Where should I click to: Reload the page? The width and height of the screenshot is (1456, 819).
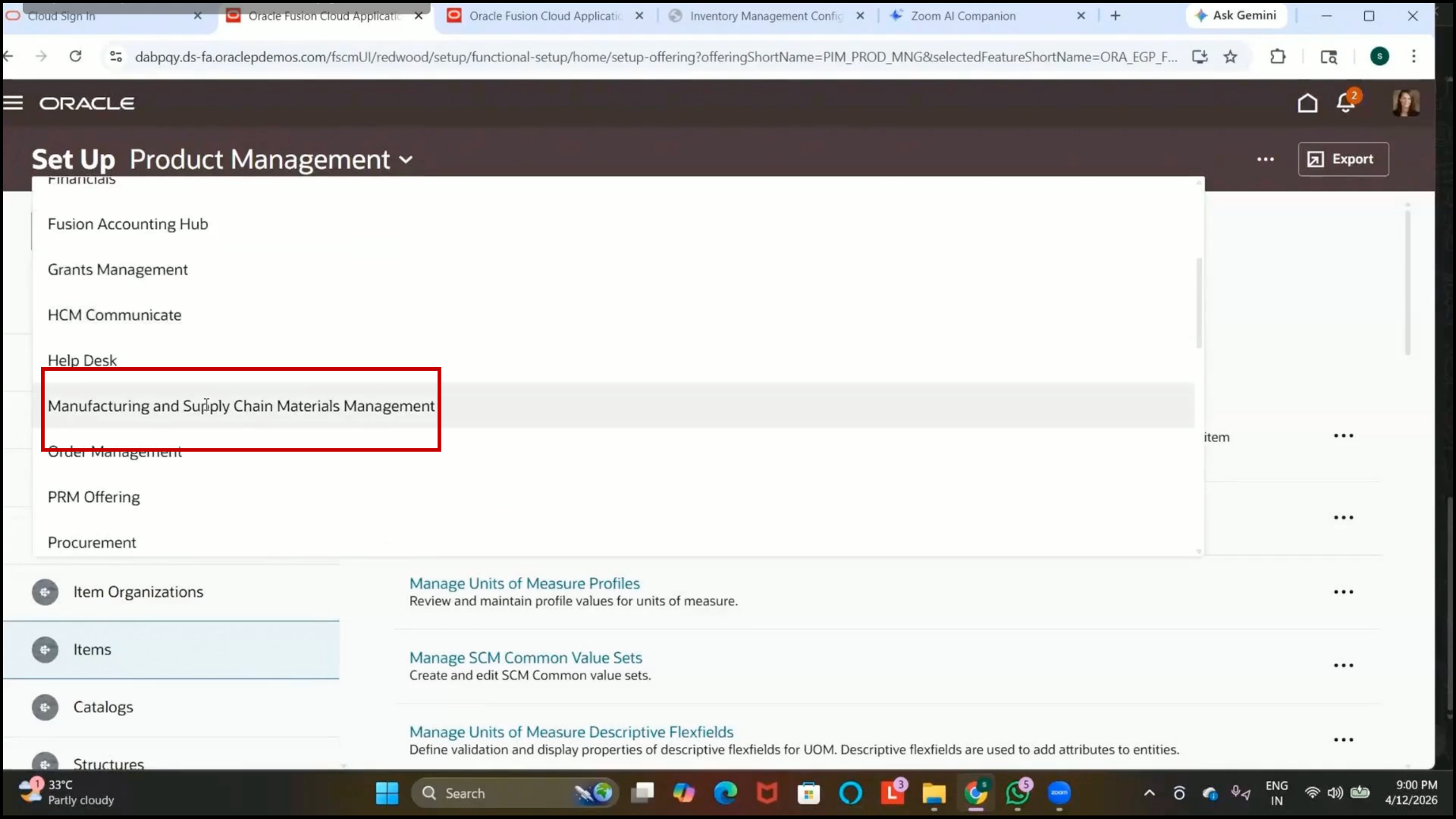75,56
